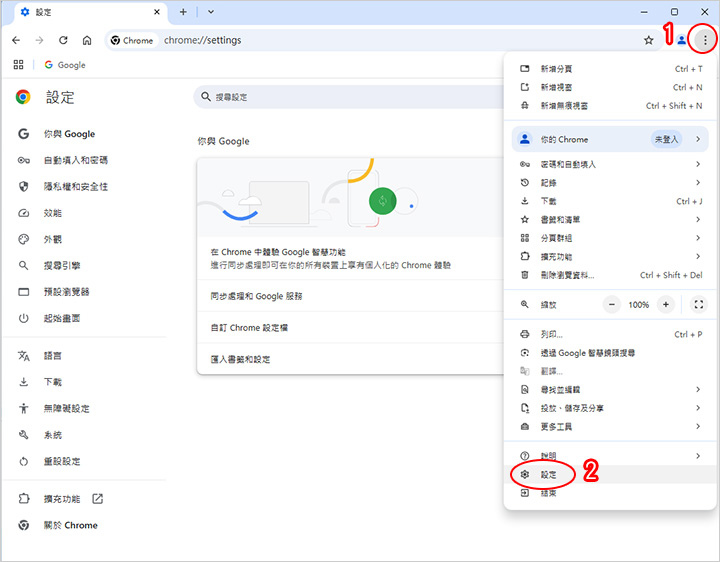Expand 投放、儲存及分享 submenu

point(610,408)
